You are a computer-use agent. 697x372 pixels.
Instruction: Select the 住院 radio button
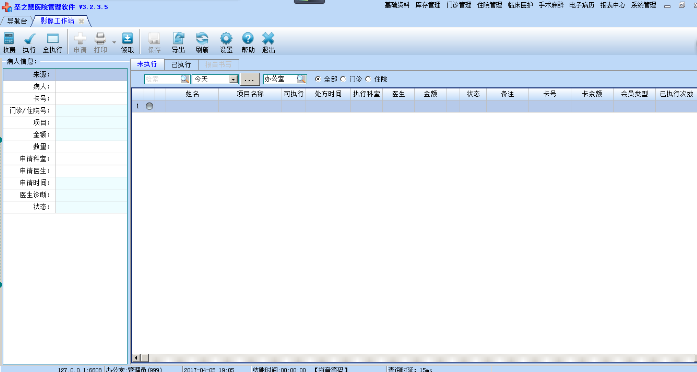pyautogui.click(x=368, y=79)
